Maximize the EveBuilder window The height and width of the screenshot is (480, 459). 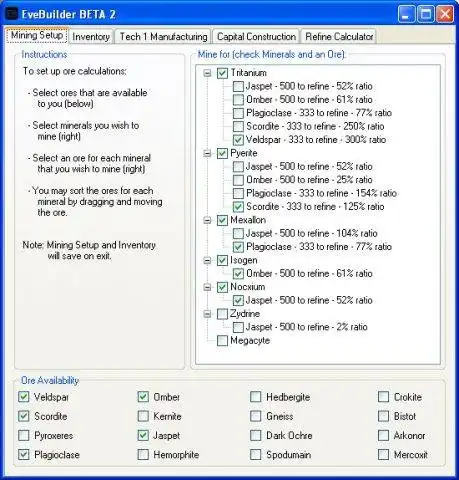coord(426,14)
